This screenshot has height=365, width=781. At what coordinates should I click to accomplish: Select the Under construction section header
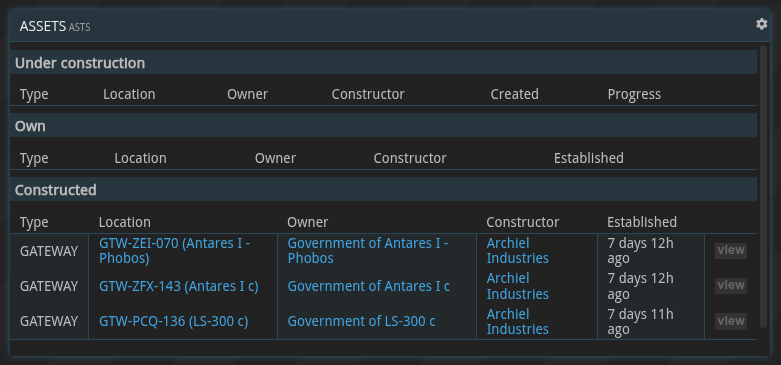coord(383,63)
